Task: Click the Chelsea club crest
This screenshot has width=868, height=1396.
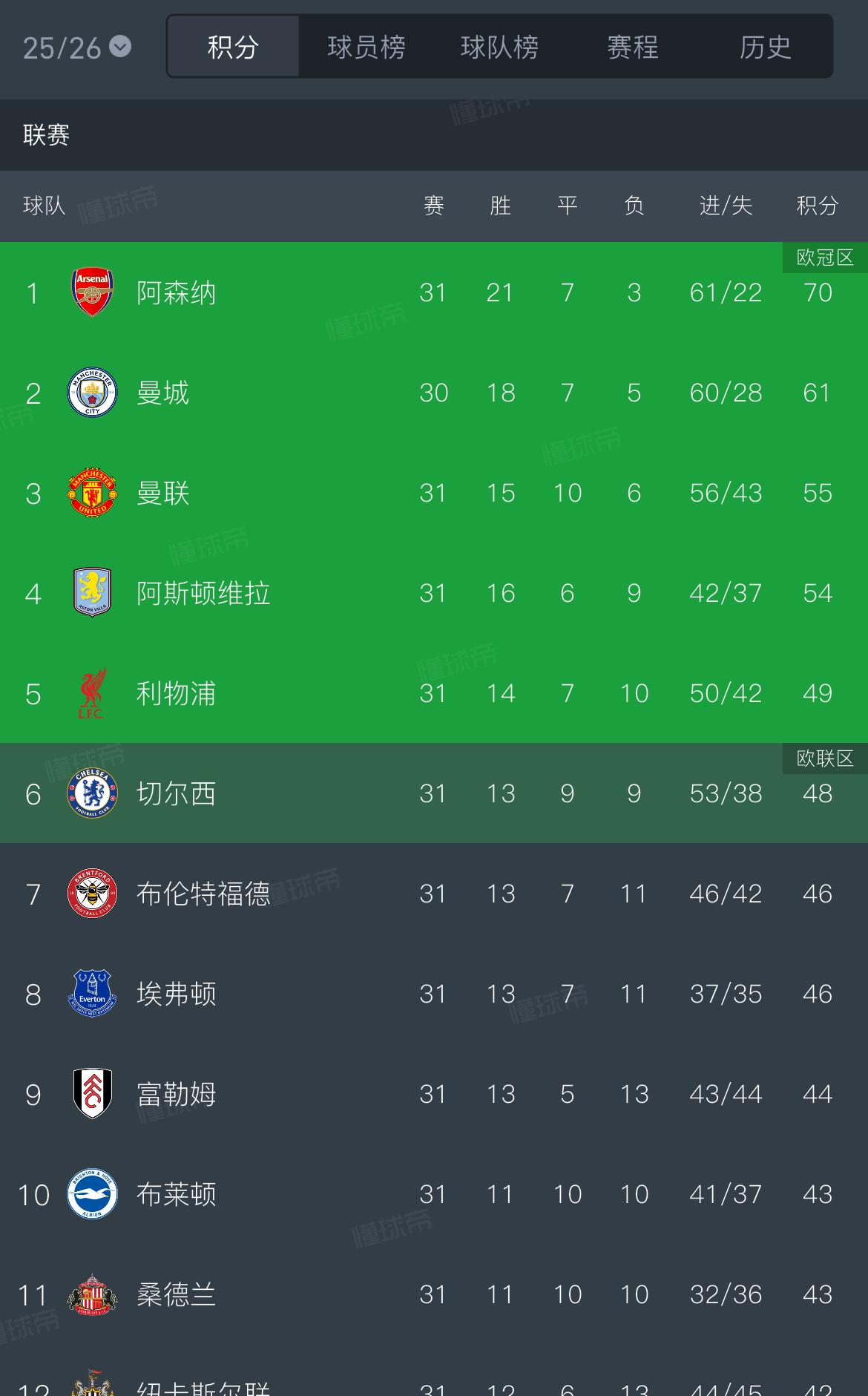Action: coord(92,793)
